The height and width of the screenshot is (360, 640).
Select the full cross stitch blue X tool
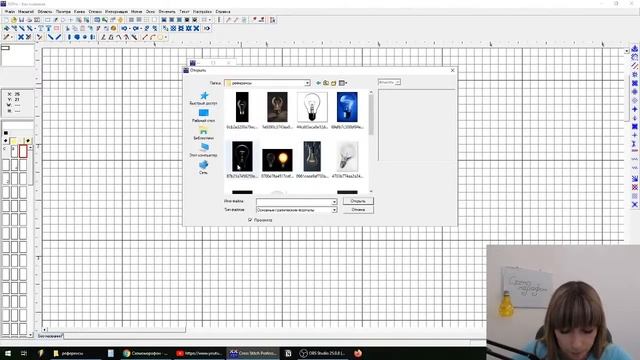tap(20, 37)
